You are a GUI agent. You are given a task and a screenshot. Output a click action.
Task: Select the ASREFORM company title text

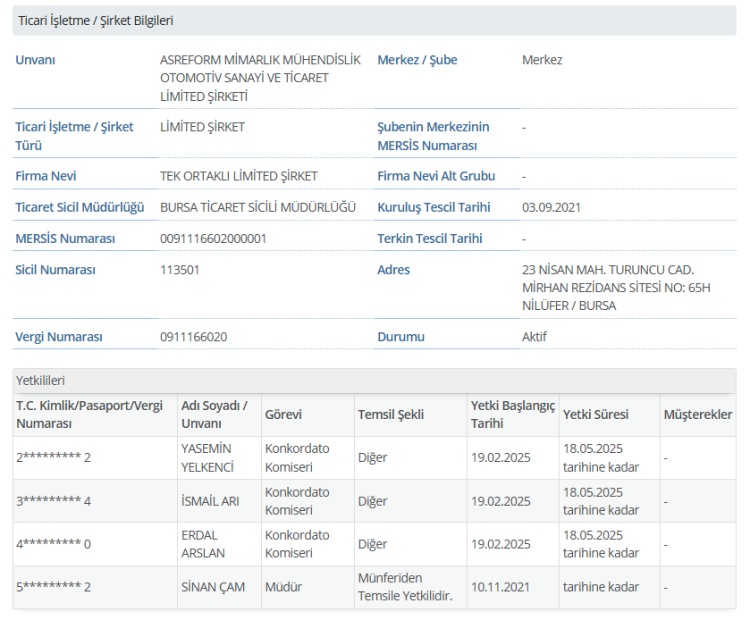pyautogui.click(x=260, y=78)
